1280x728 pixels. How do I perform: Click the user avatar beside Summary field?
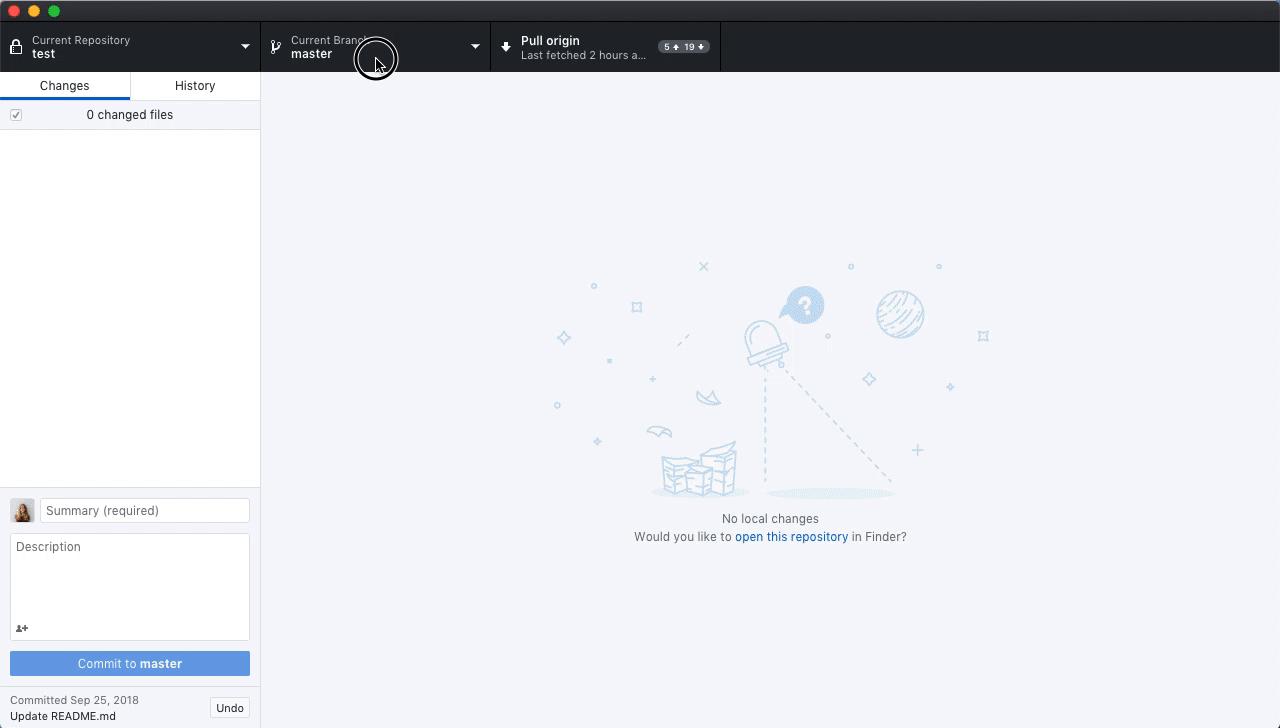click(x=22, y=510)
